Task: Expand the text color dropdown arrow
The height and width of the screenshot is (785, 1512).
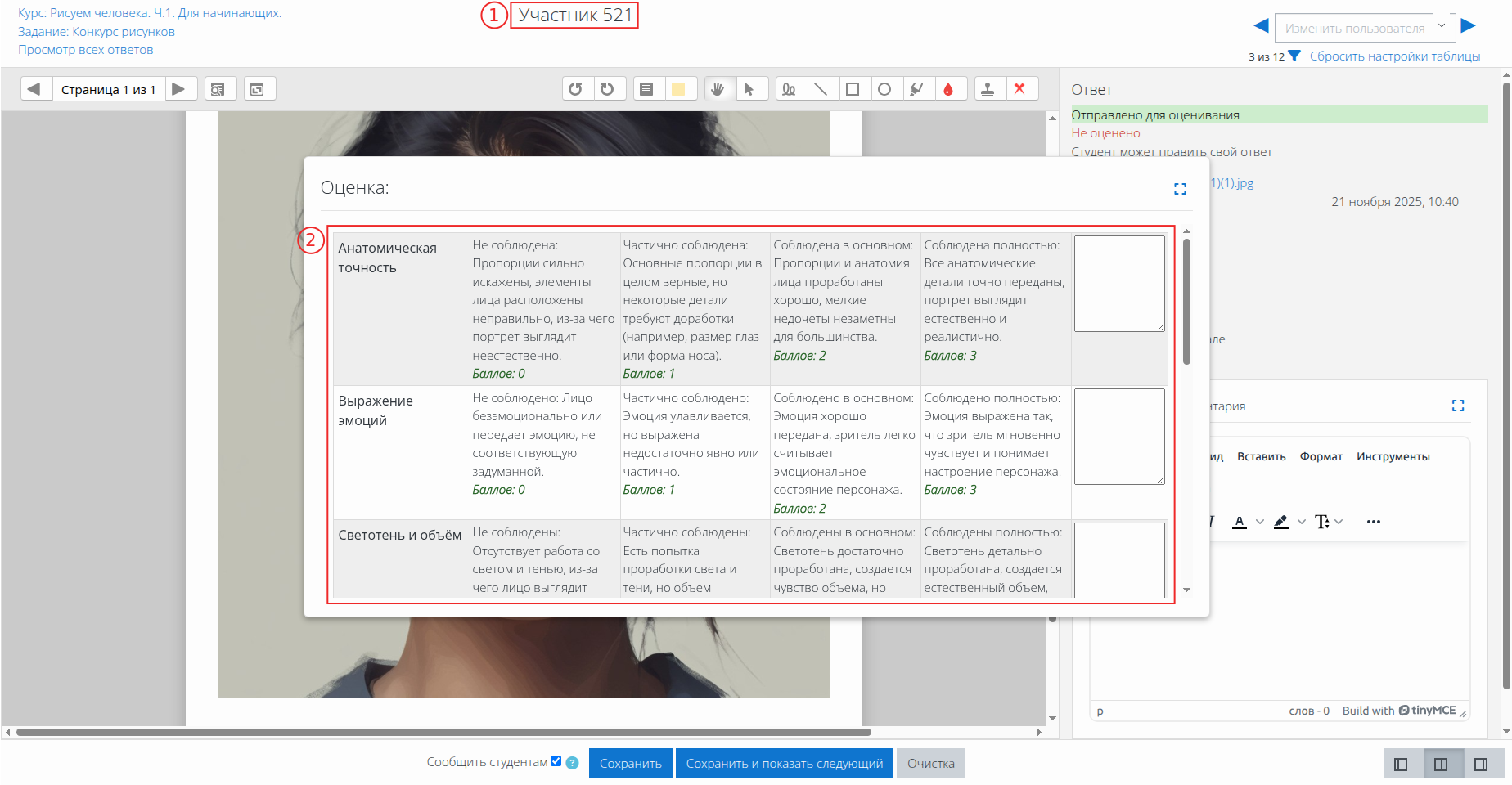Action: pyautogui.click(x=1260, y=522)
